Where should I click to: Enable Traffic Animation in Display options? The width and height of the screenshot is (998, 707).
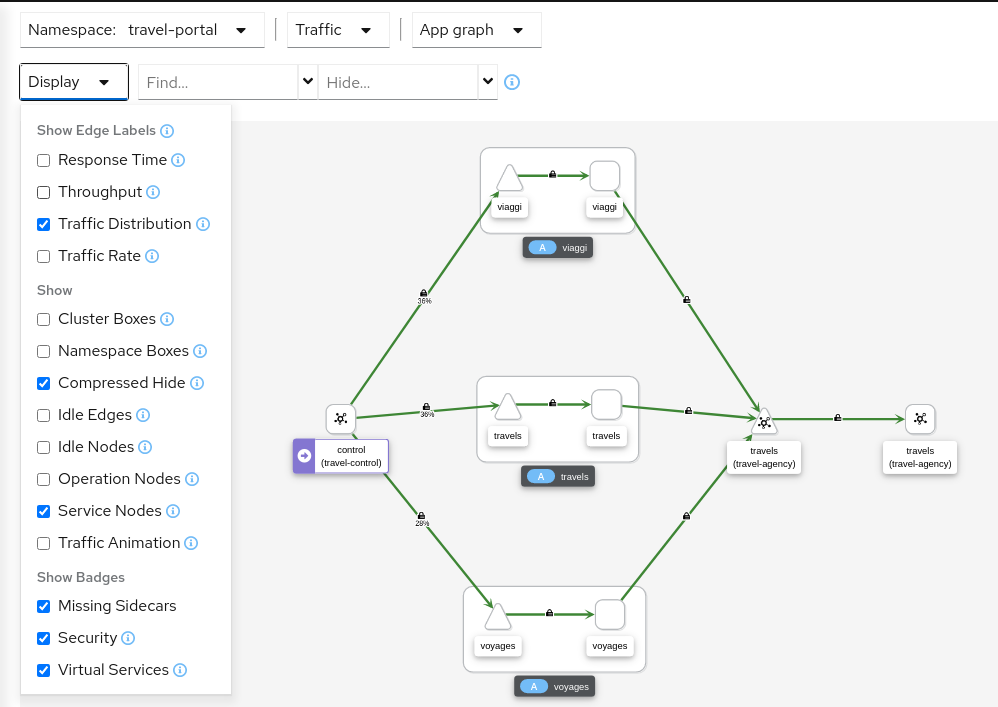pyautogui.click(x=43, y=543)
